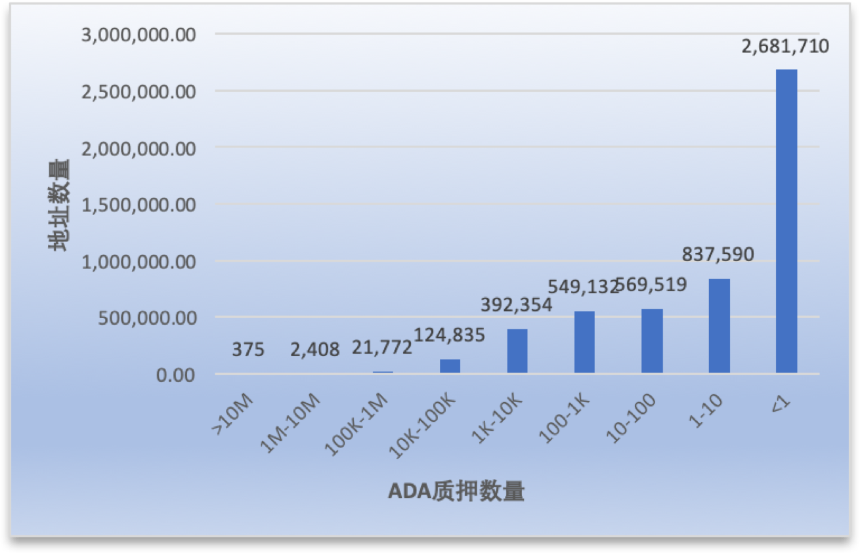Image resolution: width=860 pixels, height=553 pixels.
Task: Click the 0.00 axis value
Action: pos(176,375)
